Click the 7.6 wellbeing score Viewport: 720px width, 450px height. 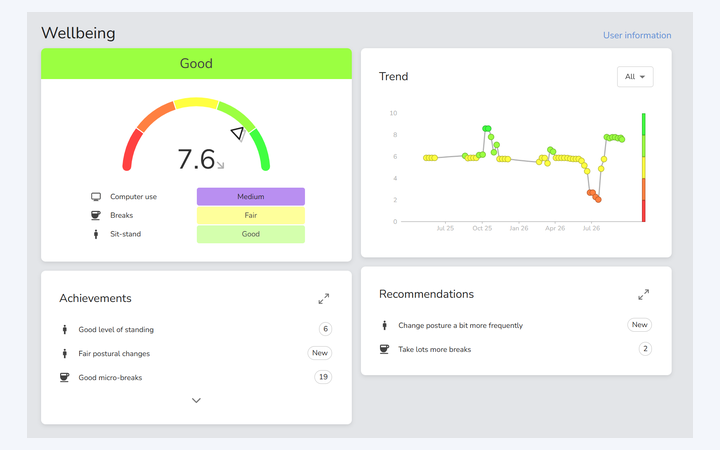(196, 159)
